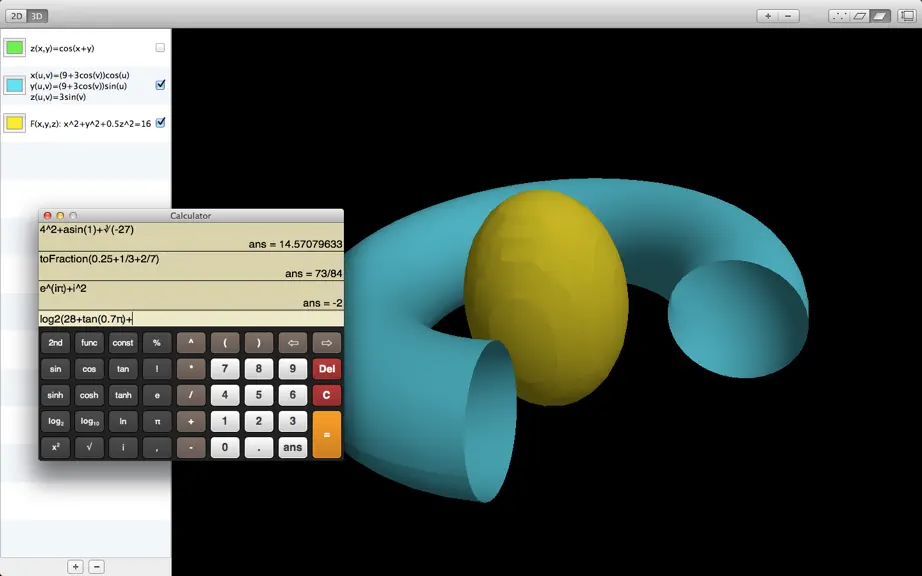922x576 pixels.
Task: Switch to the 2D tab
Action: tap(16, 16)
